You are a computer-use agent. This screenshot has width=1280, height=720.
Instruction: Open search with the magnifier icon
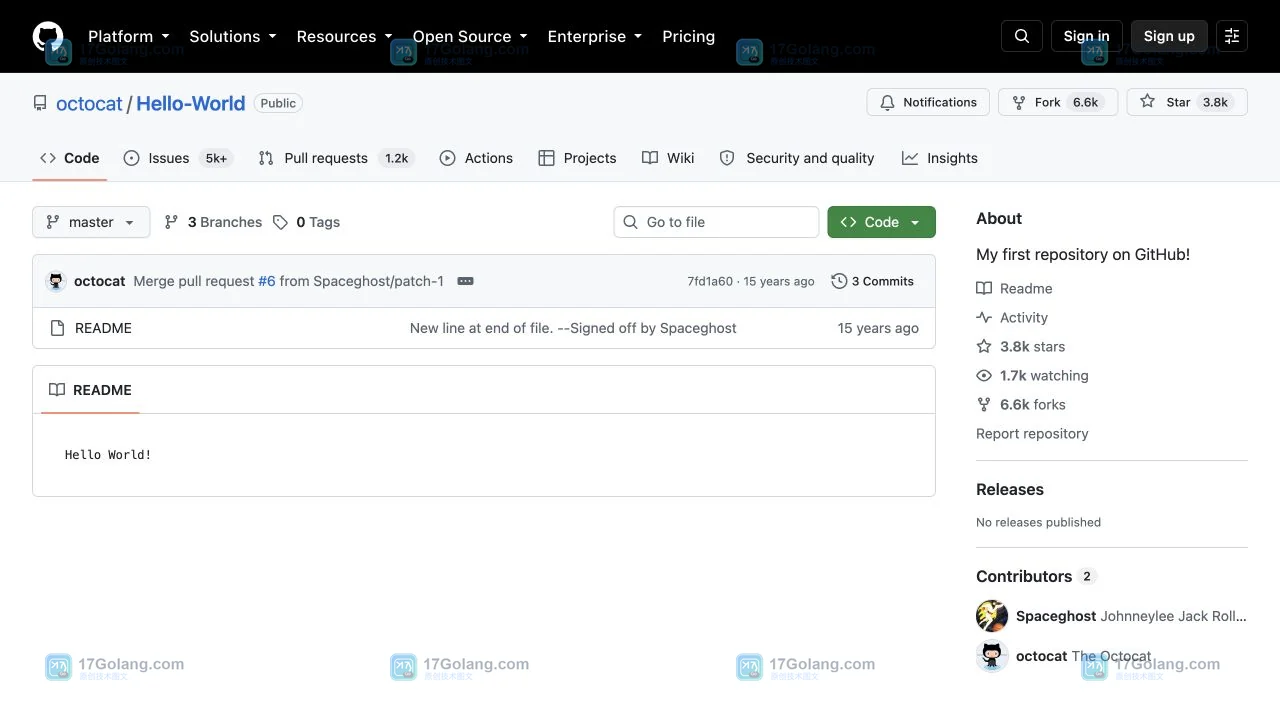pos(1022,36)
